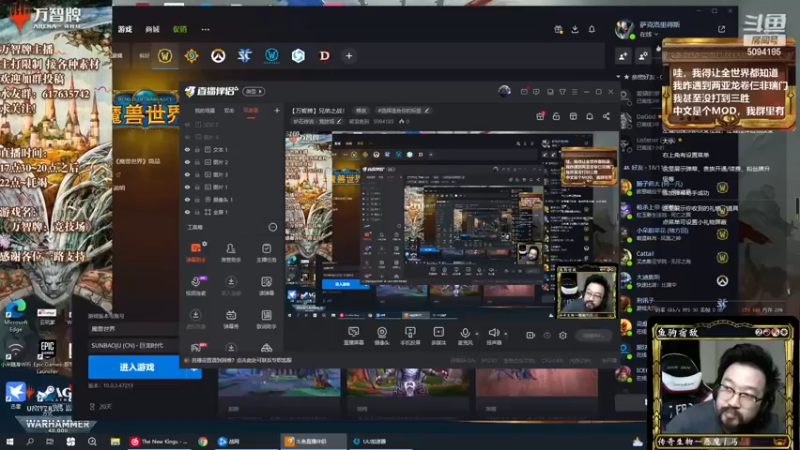The width and height of the screenshot is (800, 450).
Task: Switch to first scene tab in Douyu companion
Action: pyautogui.click(x=205, y=110)
